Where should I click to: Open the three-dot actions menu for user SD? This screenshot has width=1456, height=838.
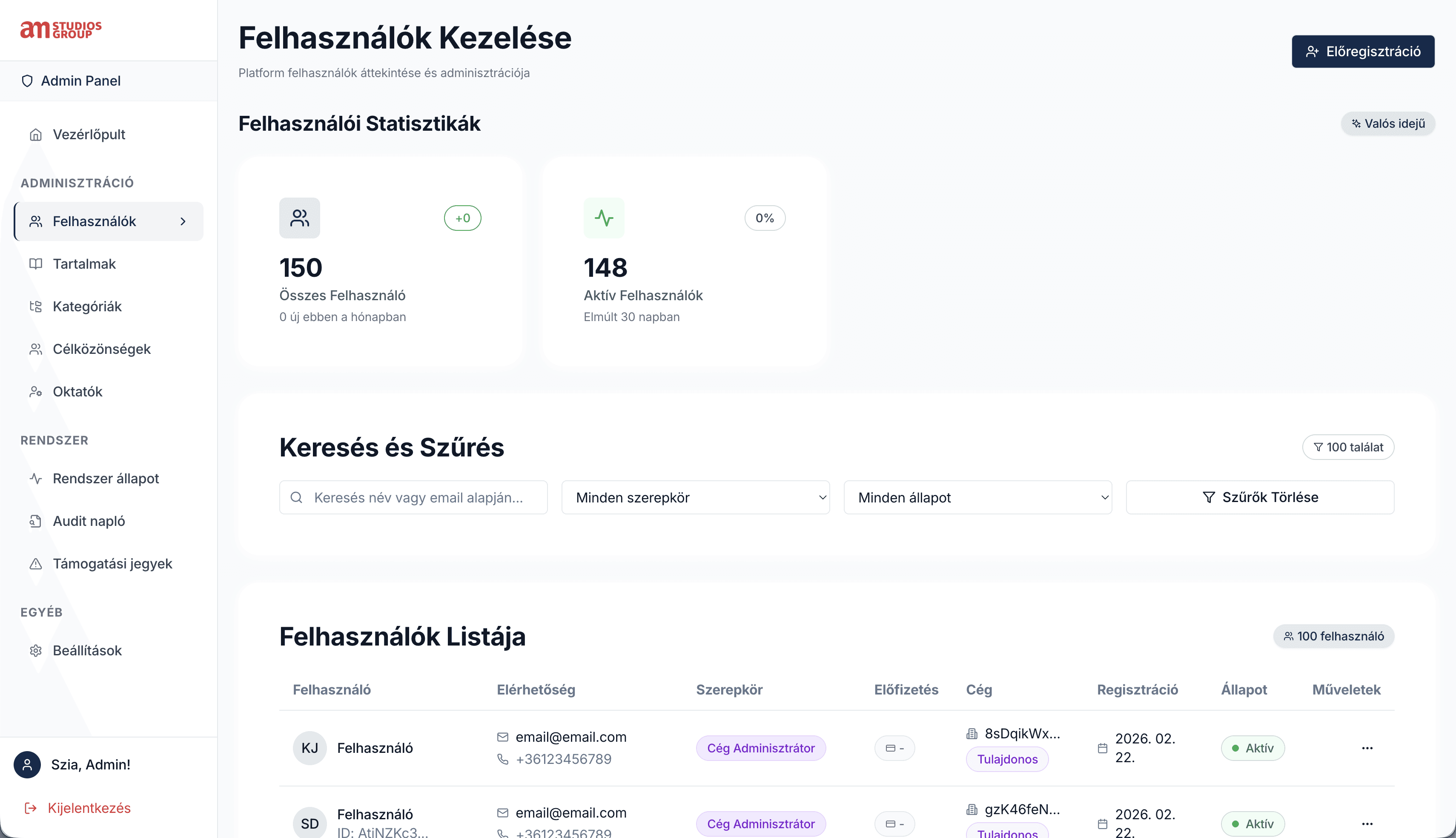point(1367,824)
